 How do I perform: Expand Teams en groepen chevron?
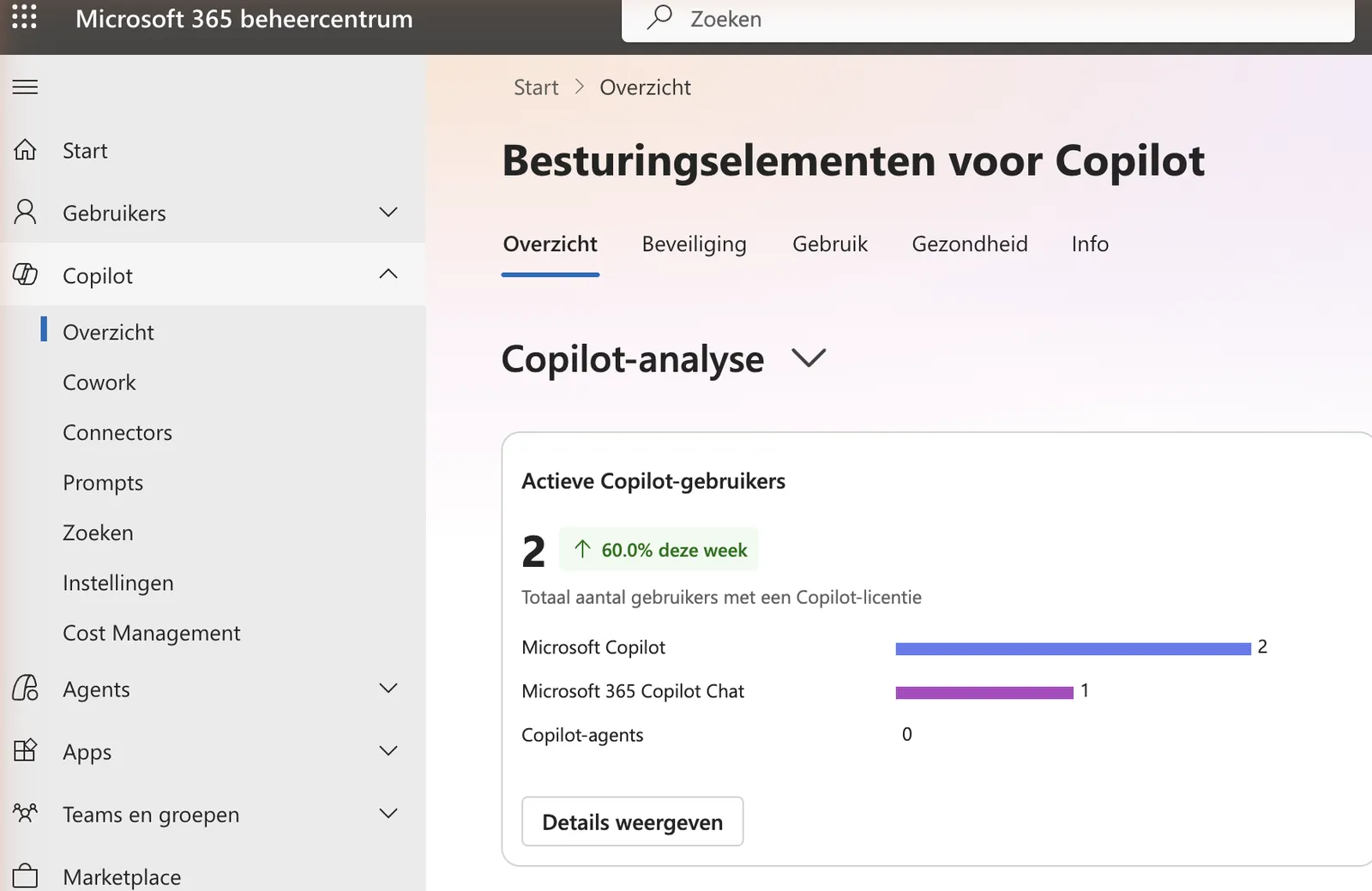(x=388, y=813)
